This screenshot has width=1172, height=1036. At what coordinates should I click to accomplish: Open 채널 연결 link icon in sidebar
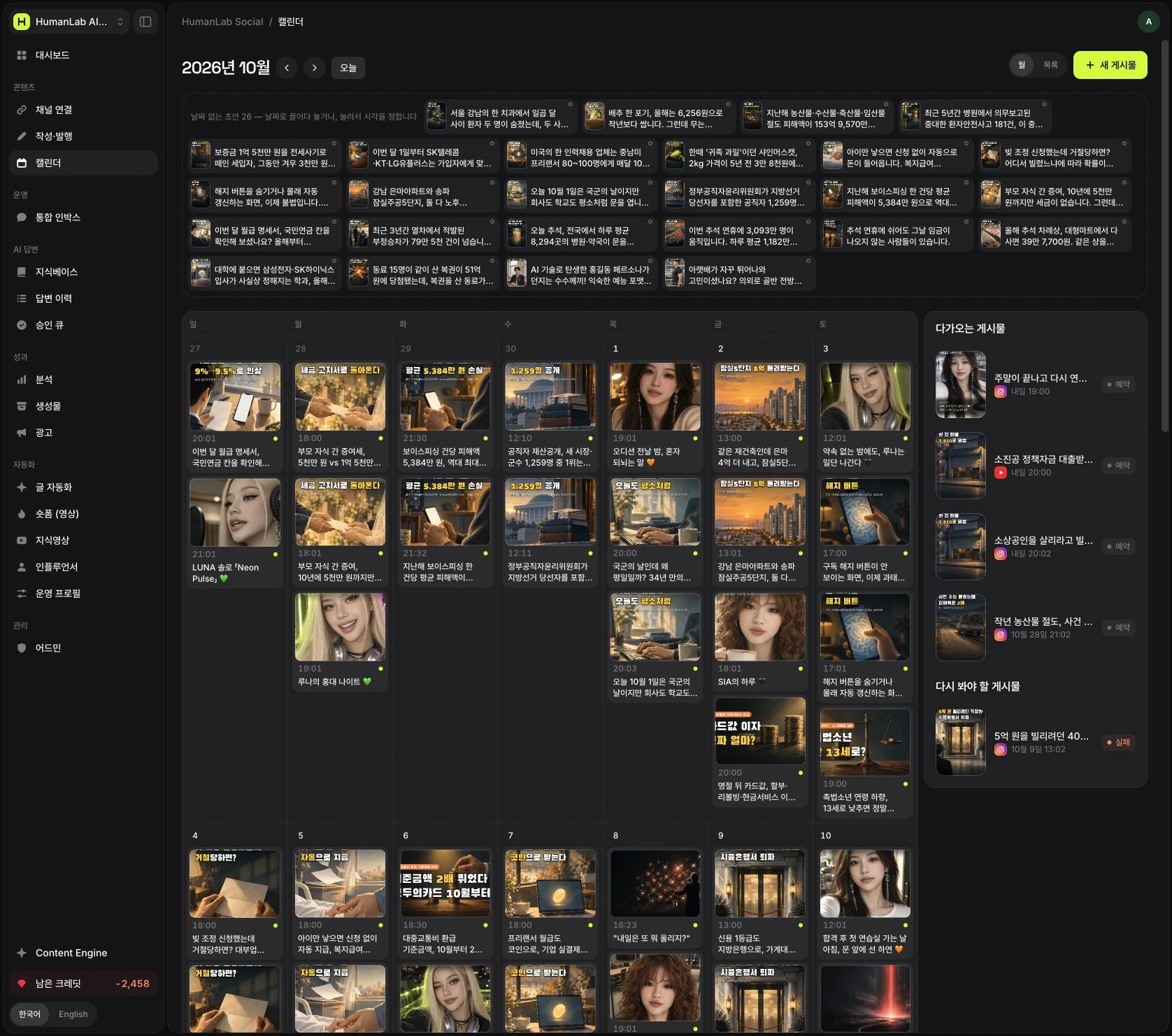pos(22,110)
